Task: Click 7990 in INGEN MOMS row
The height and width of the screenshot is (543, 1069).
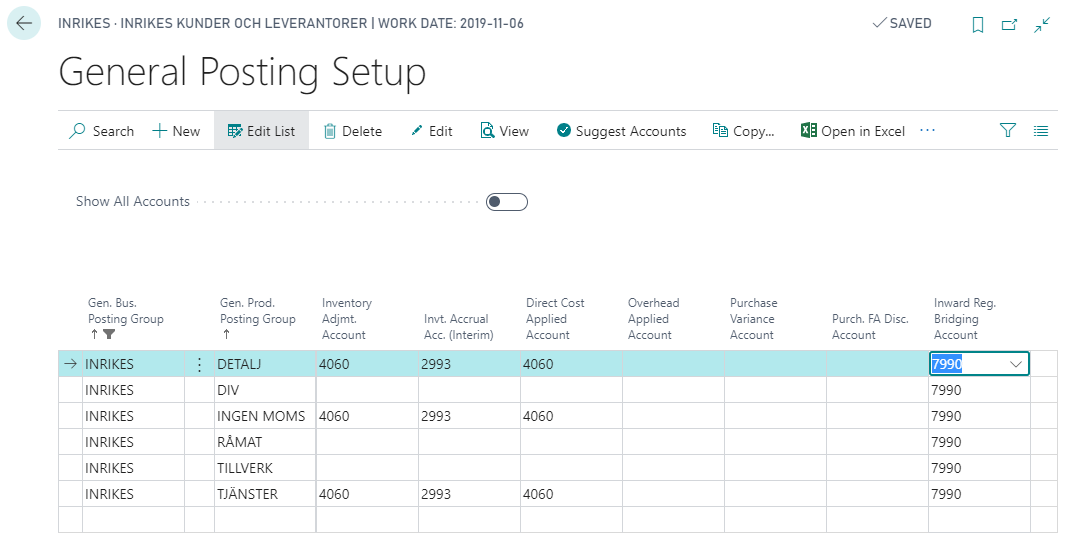Action: click(979, 416)
